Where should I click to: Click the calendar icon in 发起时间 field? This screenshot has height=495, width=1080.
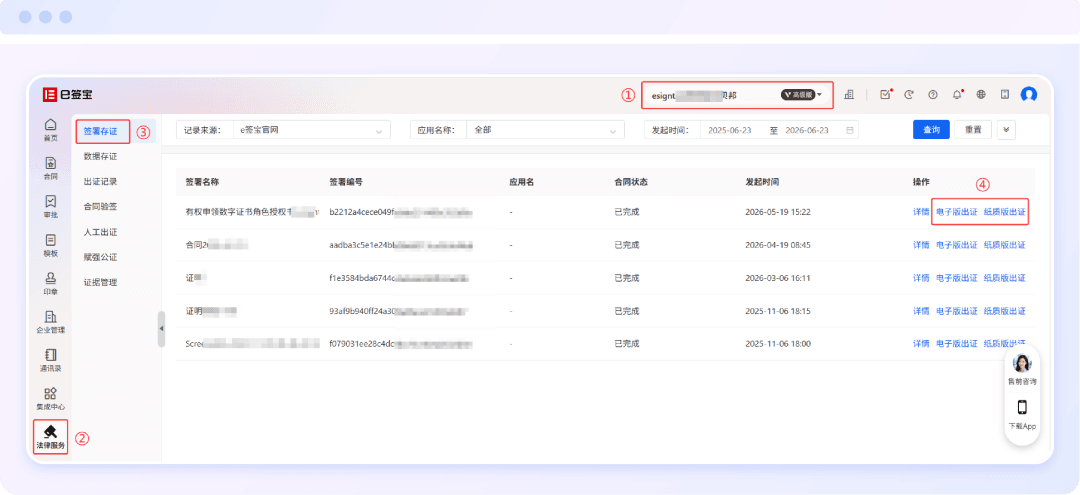850,130
